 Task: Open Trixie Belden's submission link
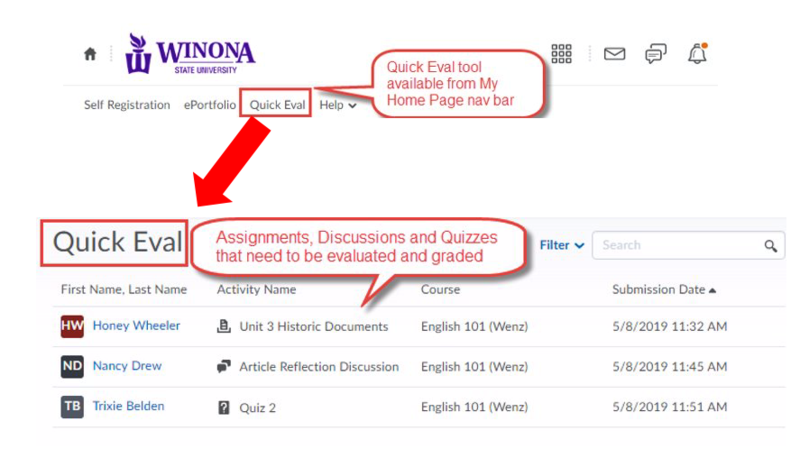coord(128,406)
